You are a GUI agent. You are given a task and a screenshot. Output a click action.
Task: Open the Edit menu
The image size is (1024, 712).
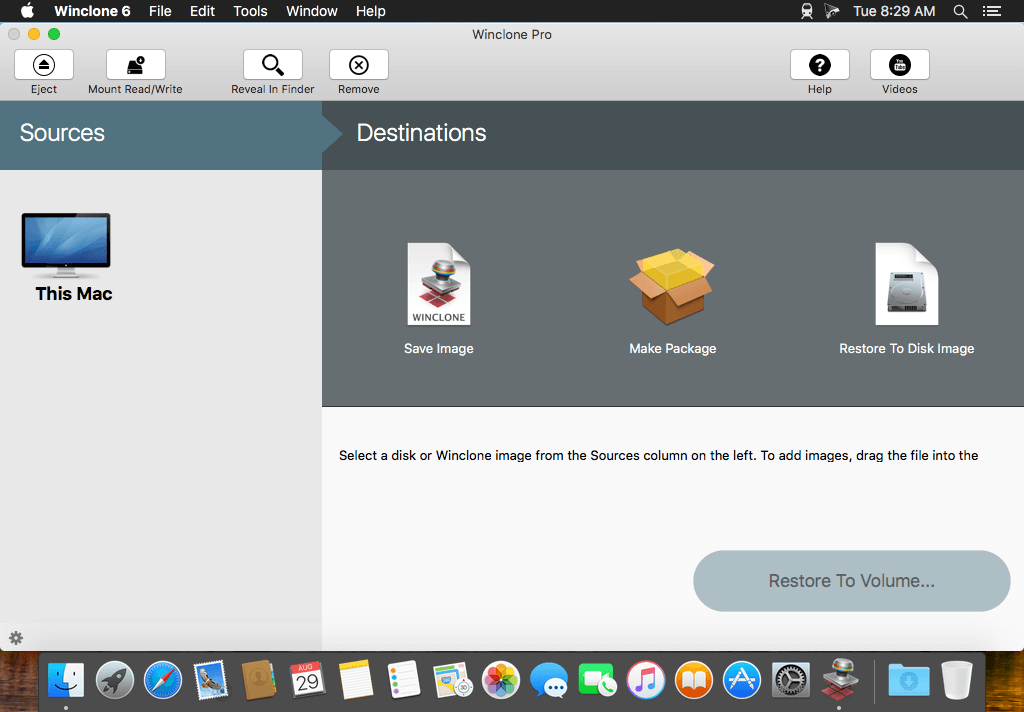tap(202, 11)
